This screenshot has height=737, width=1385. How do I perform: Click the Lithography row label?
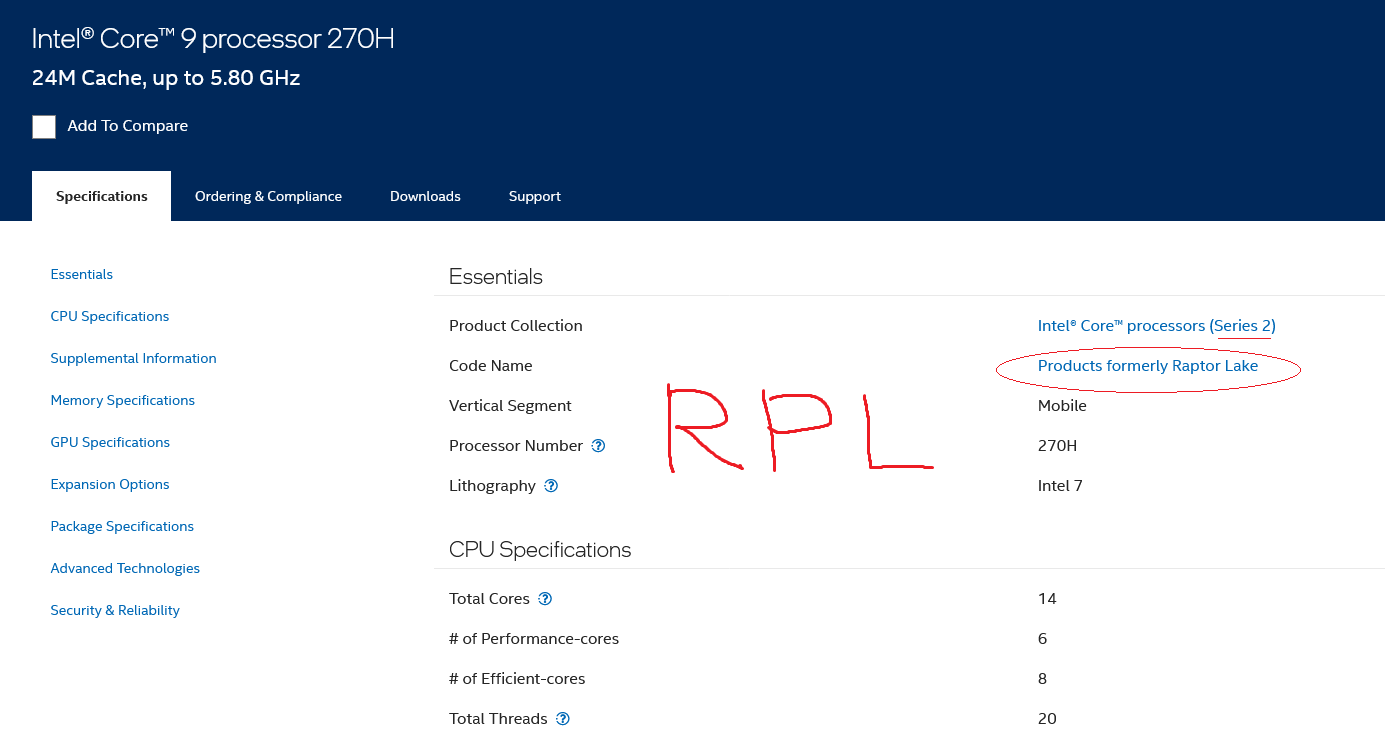(493, 486)
